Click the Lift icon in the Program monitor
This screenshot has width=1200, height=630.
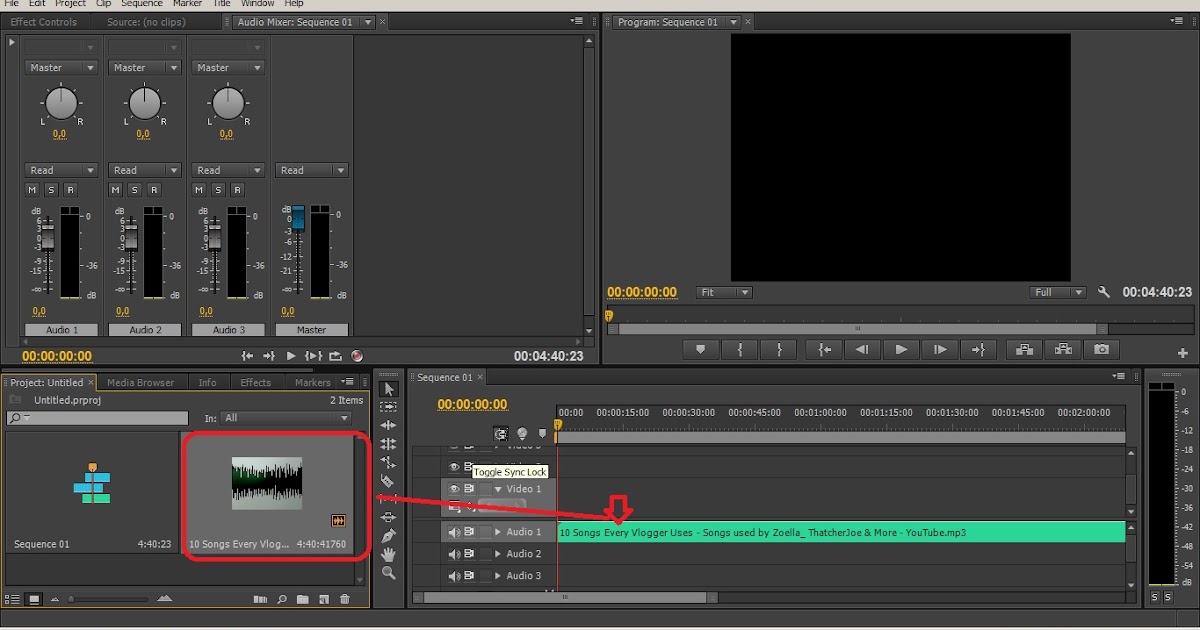pyautogui.click(x=1024, y=349)
